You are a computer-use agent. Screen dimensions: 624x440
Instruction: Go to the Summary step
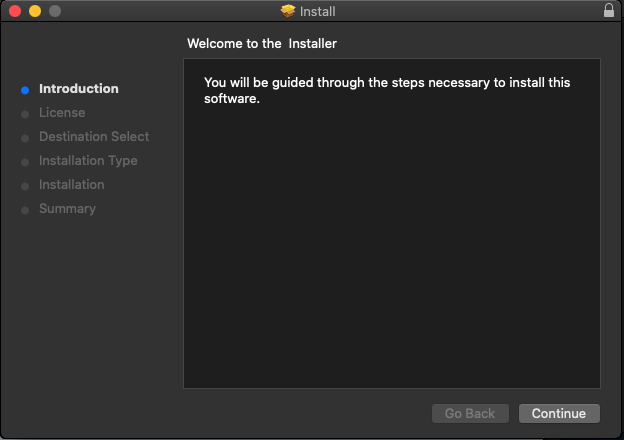pyautogui.click(x=67, y=208)
